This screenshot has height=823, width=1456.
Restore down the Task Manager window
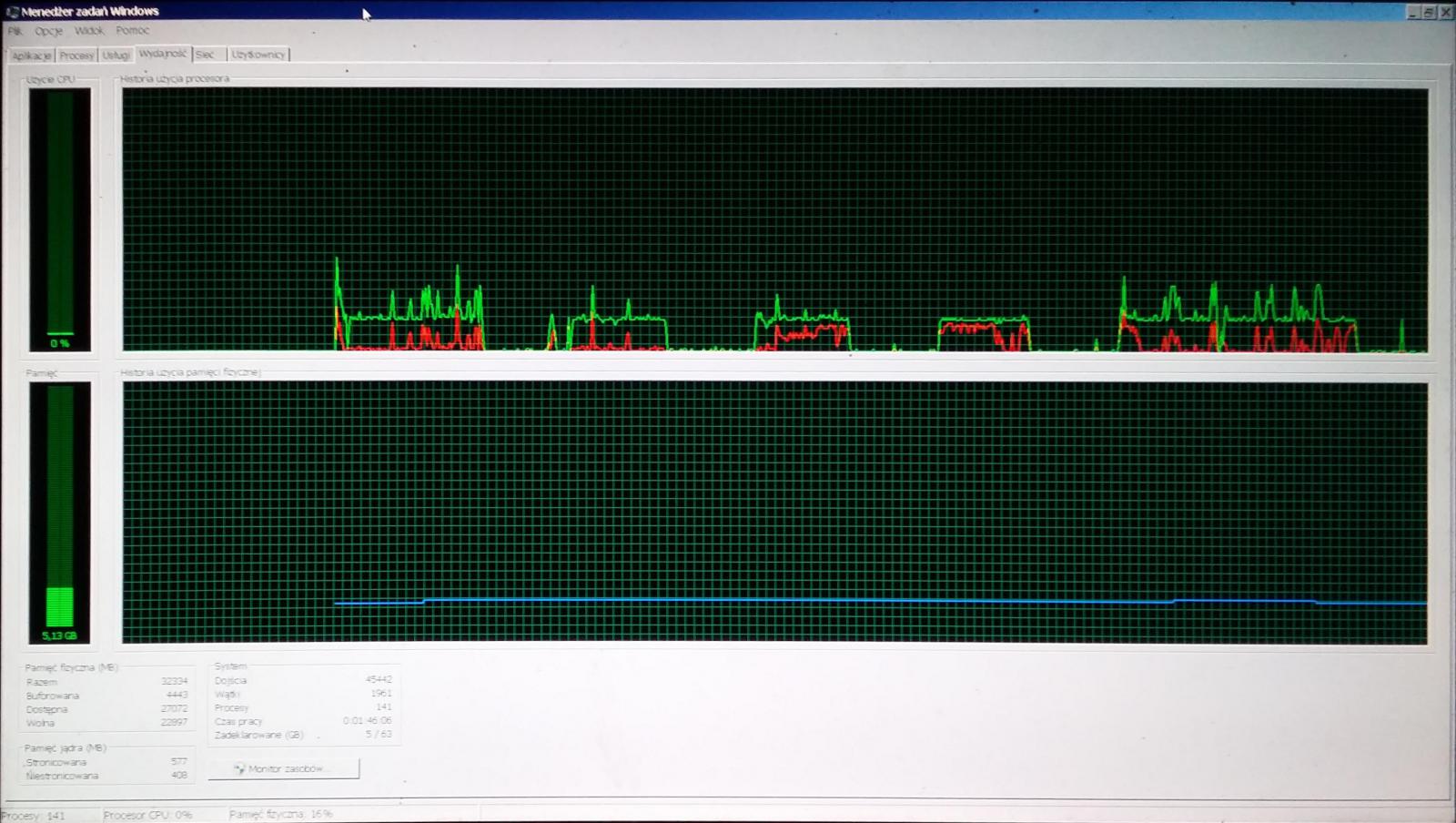coord(1429,12)
